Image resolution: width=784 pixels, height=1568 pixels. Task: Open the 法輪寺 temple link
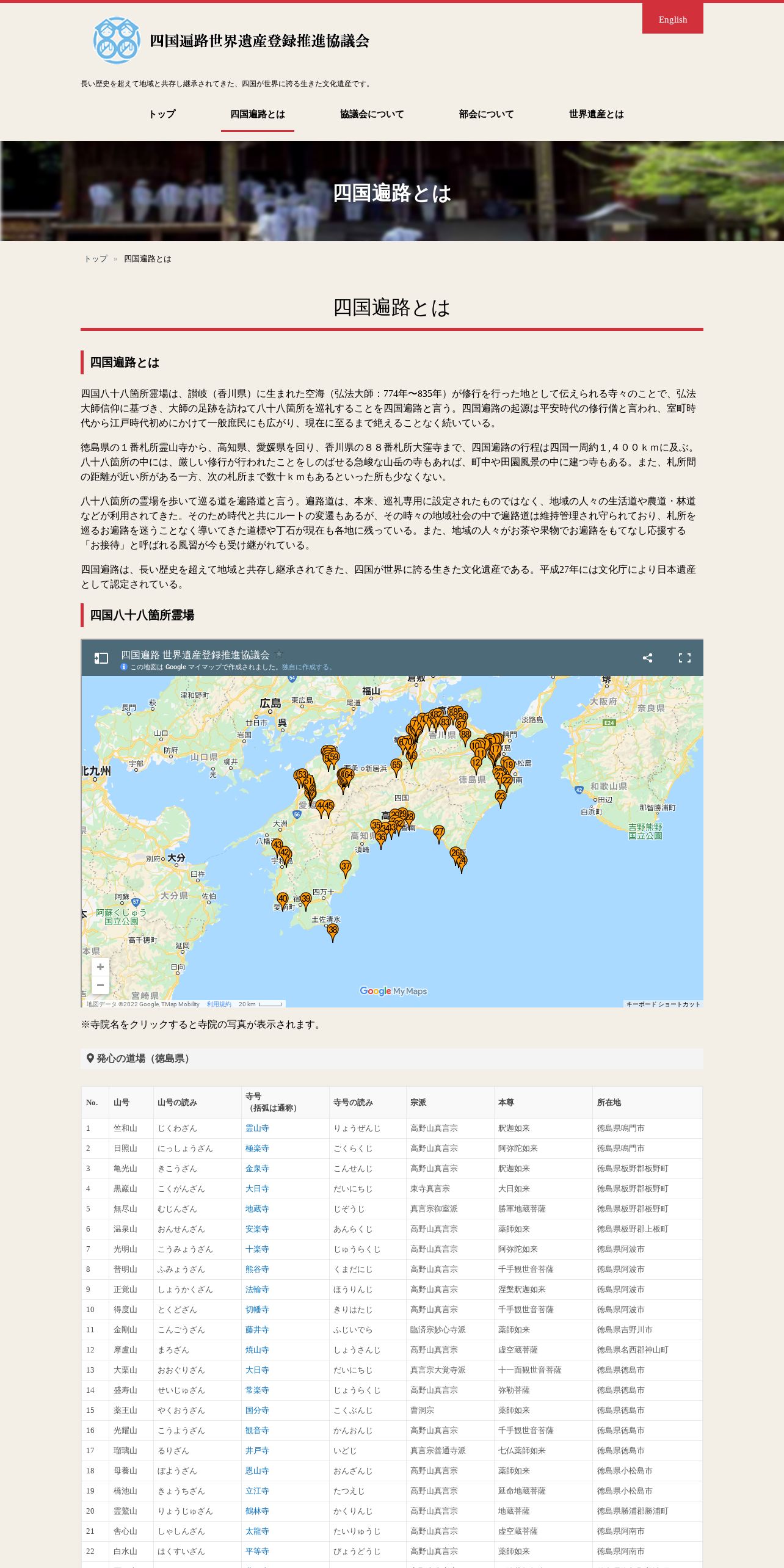(257, 1290)
